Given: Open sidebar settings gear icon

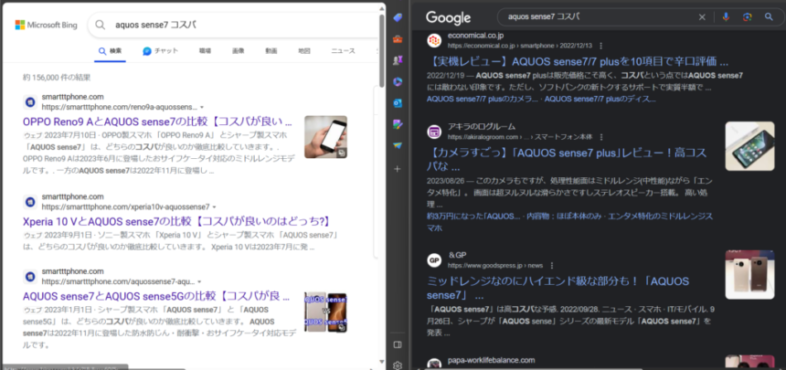Looking at the screenshot, I should (398, 365).
